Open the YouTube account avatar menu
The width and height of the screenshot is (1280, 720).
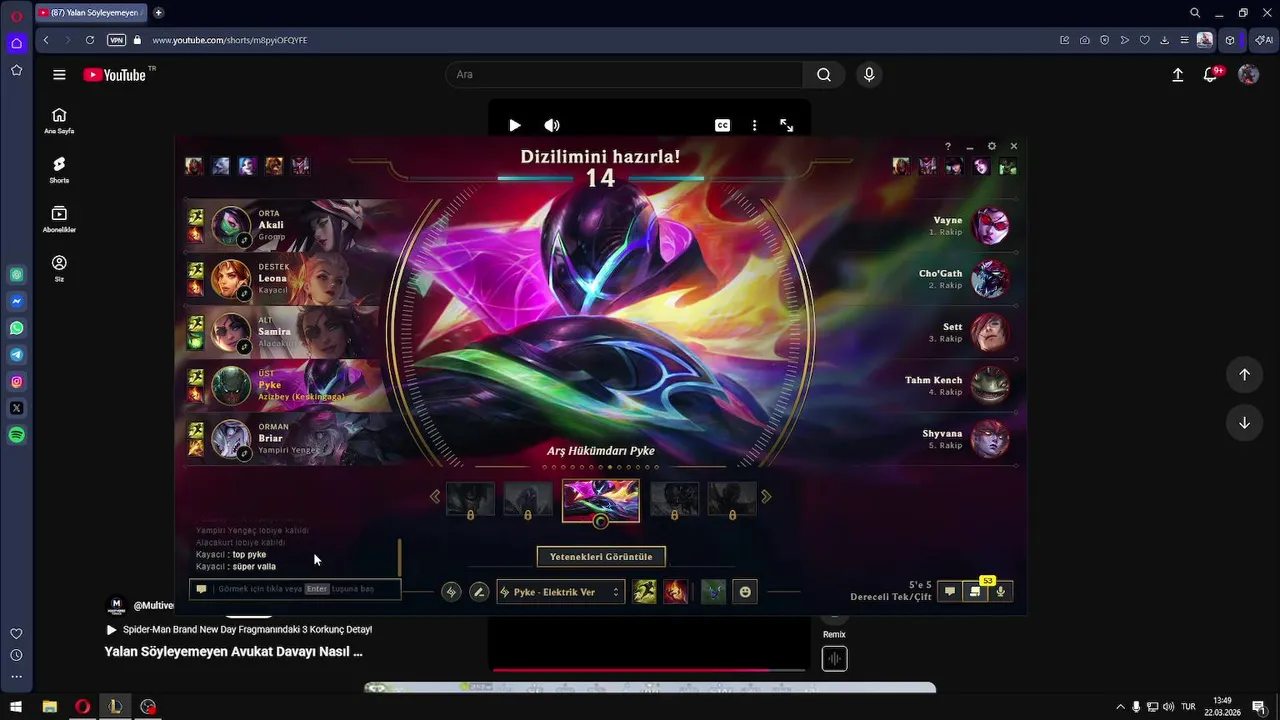coord(1248,74)
